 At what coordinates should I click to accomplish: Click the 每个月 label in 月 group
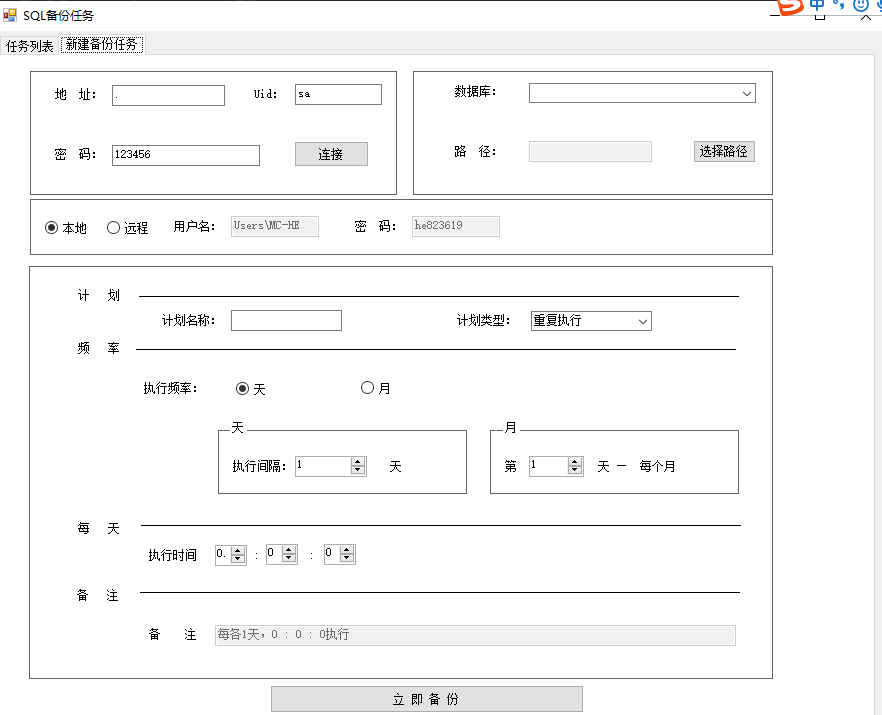coord(658,466)
